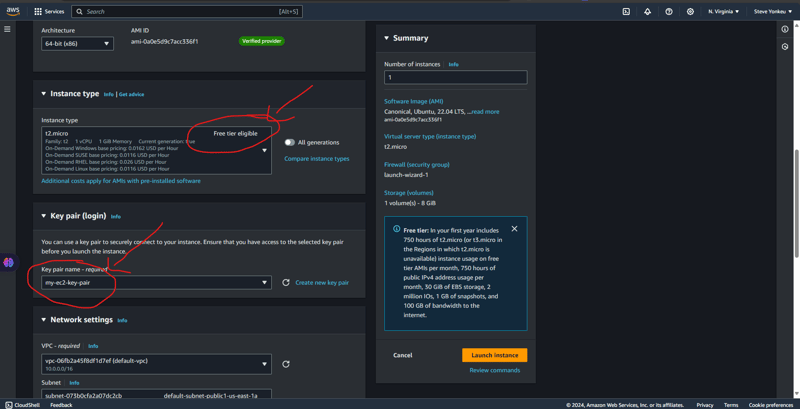The image size is (800, 409).
Task: Click the Cancel button
Action: tap(403, 355)
